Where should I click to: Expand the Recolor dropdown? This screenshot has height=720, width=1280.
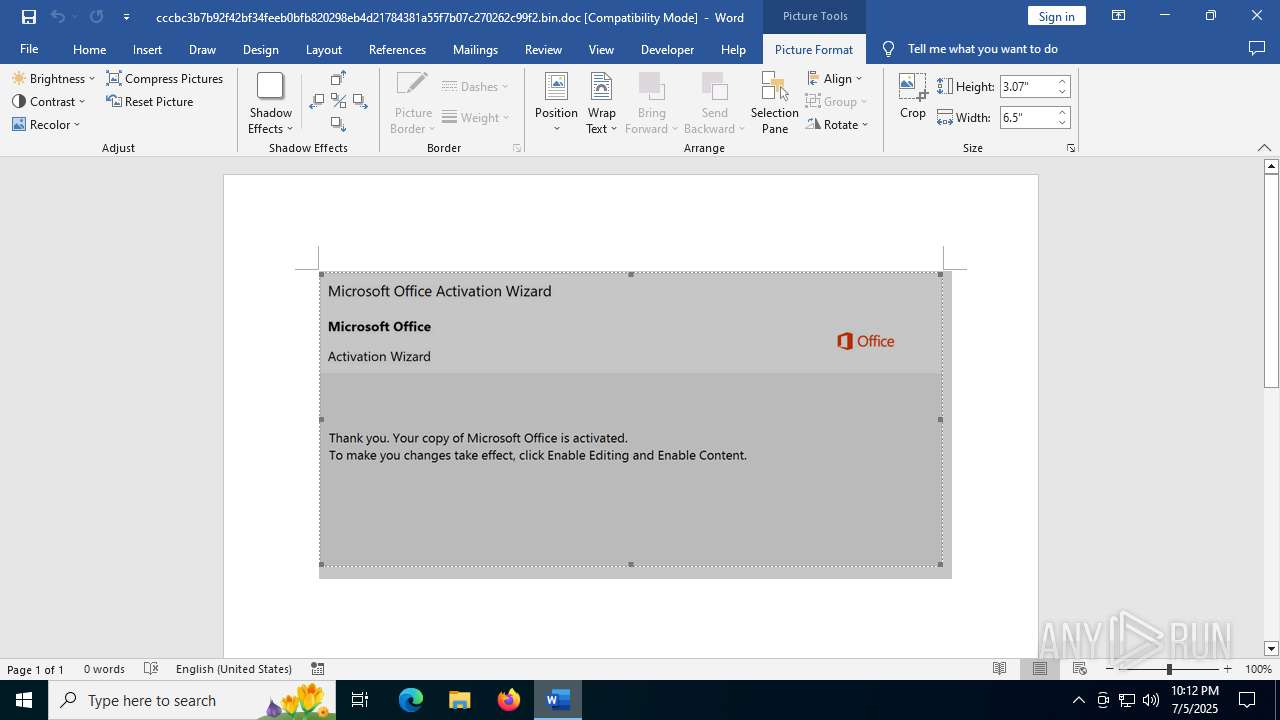click(46, 124)
